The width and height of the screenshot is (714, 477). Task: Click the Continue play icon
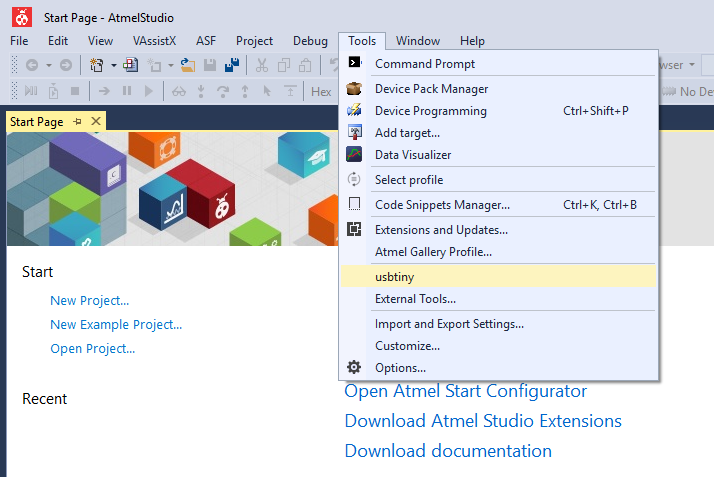148,91
